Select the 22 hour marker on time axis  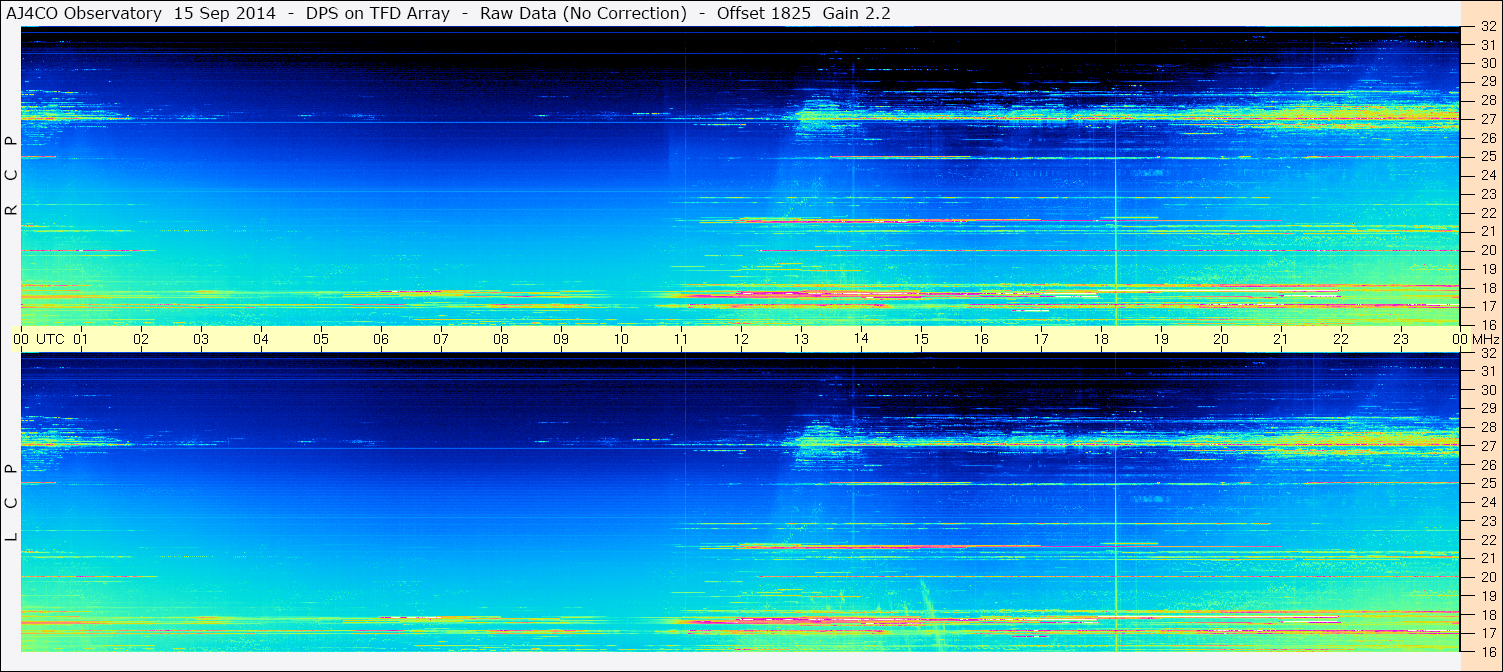(x=1341, y=339)
